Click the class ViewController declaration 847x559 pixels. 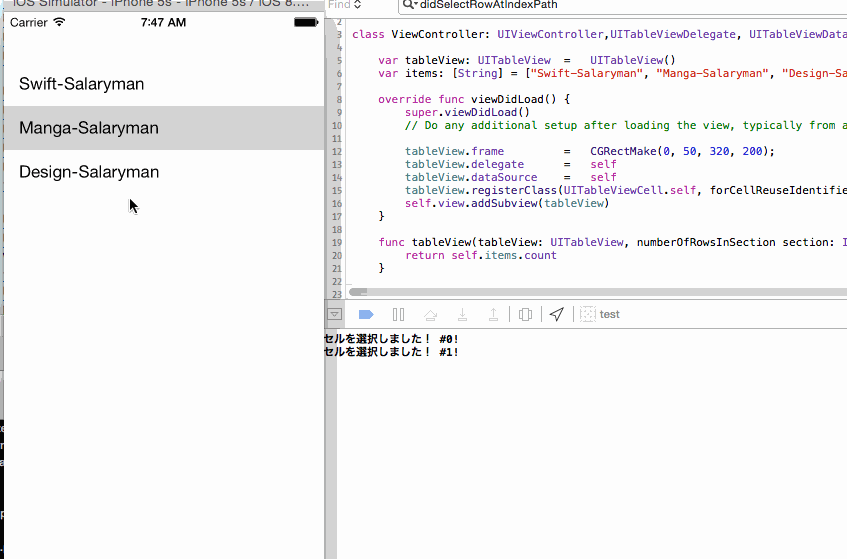[x=600, y=35]
